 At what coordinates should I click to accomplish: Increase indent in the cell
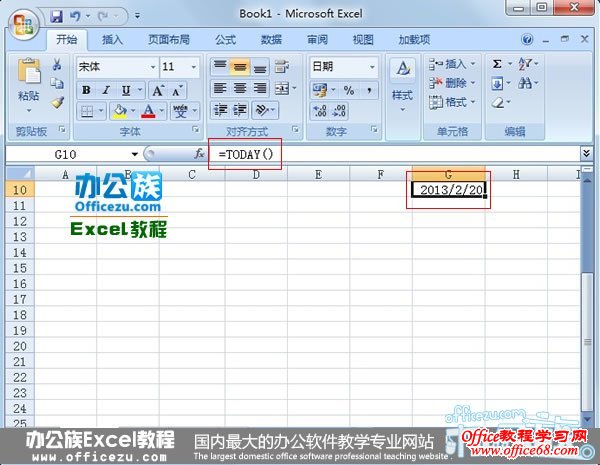[240, 110]
